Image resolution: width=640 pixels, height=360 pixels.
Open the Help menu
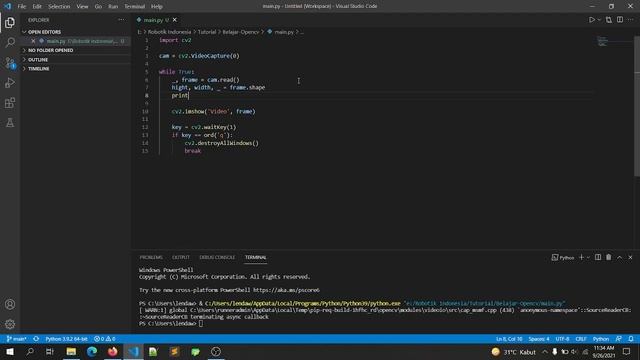[x=157, y=6]
